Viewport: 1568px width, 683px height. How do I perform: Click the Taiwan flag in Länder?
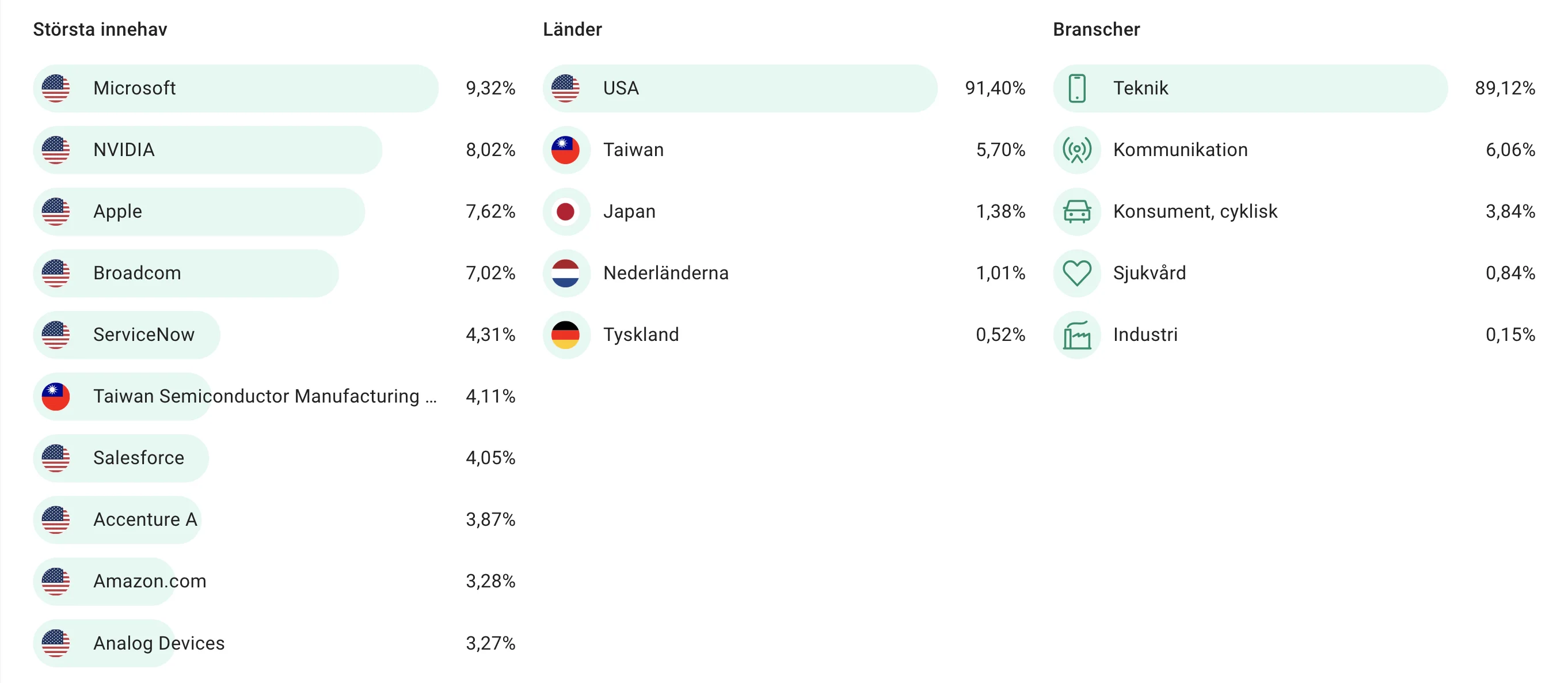[565, 150]
